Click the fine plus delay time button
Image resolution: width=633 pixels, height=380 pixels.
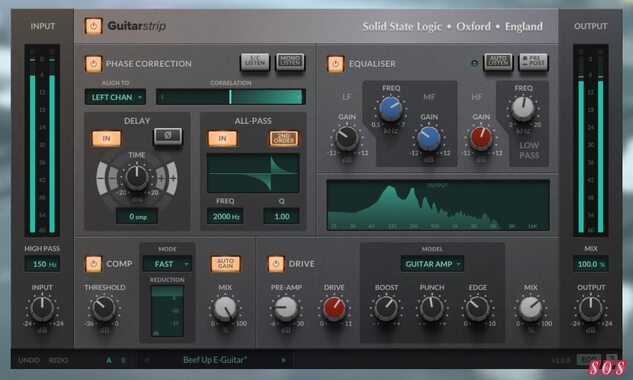click(x=161, y=178)
